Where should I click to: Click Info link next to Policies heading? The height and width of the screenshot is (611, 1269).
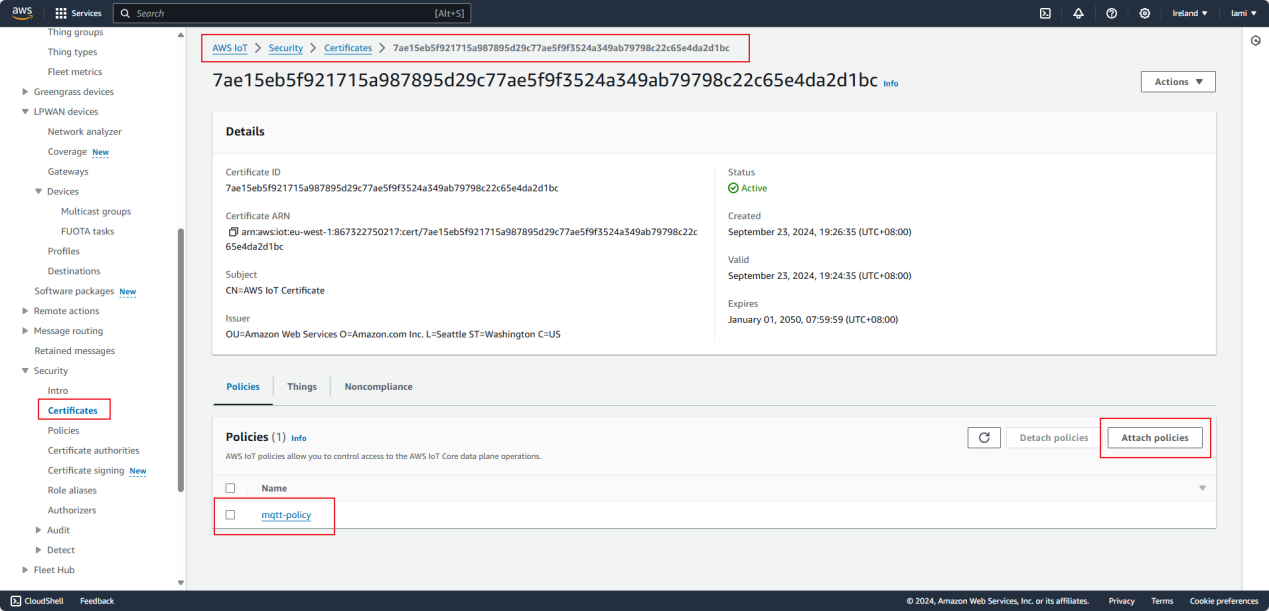click(x=298, y=438)
